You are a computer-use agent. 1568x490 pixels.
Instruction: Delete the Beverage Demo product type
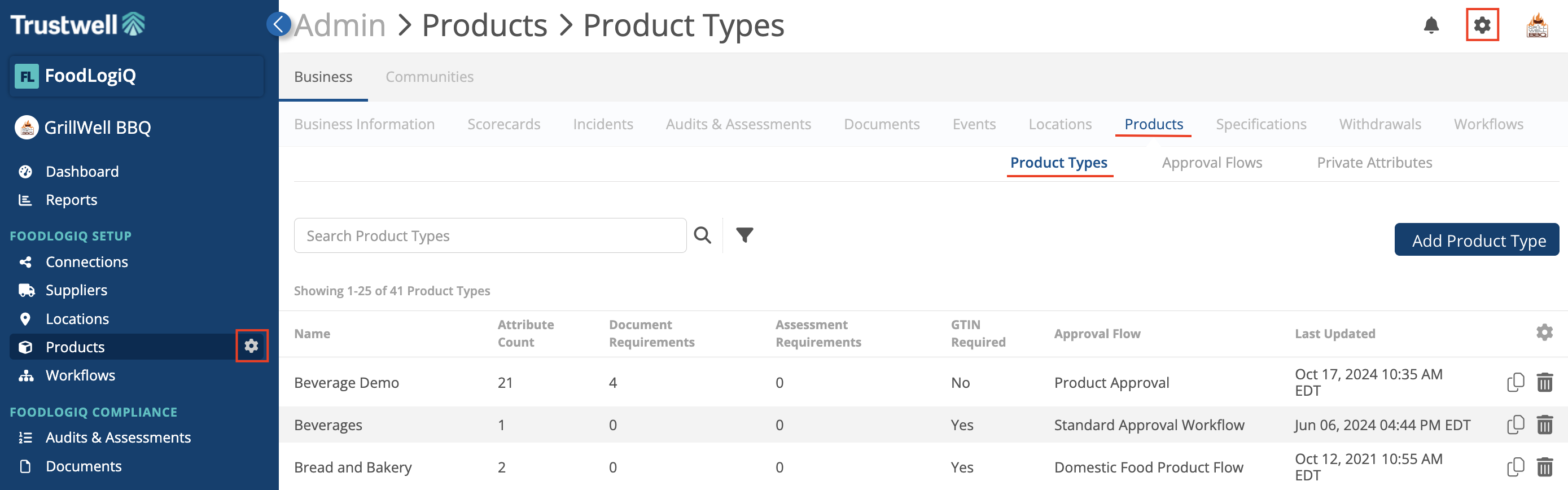point(1544,382)
